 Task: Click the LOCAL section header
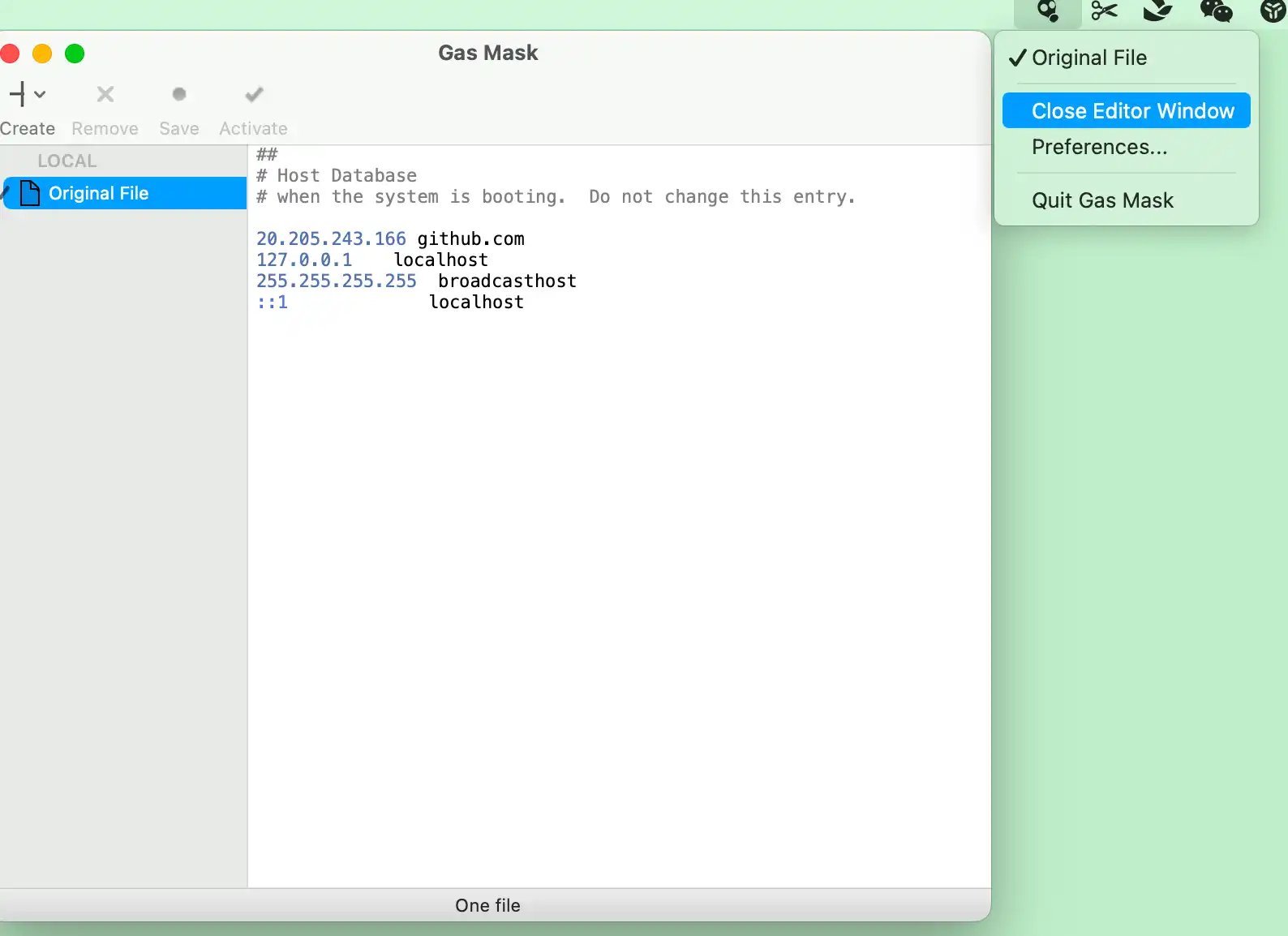[x=67, y=161]
